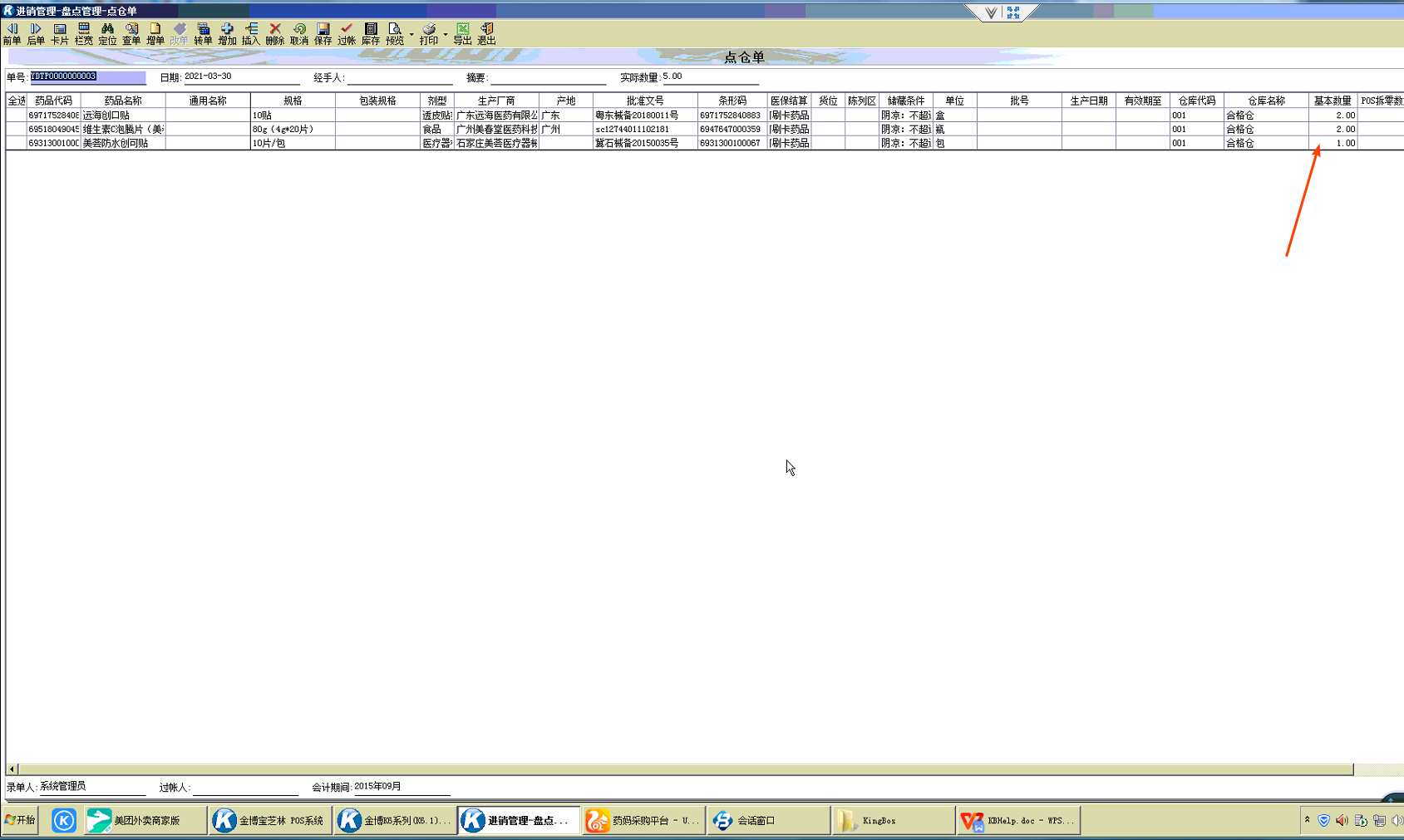This screenshot has height=840, width=1404.
Task: Adjust column widths (栏宽)
Action: 84,34
